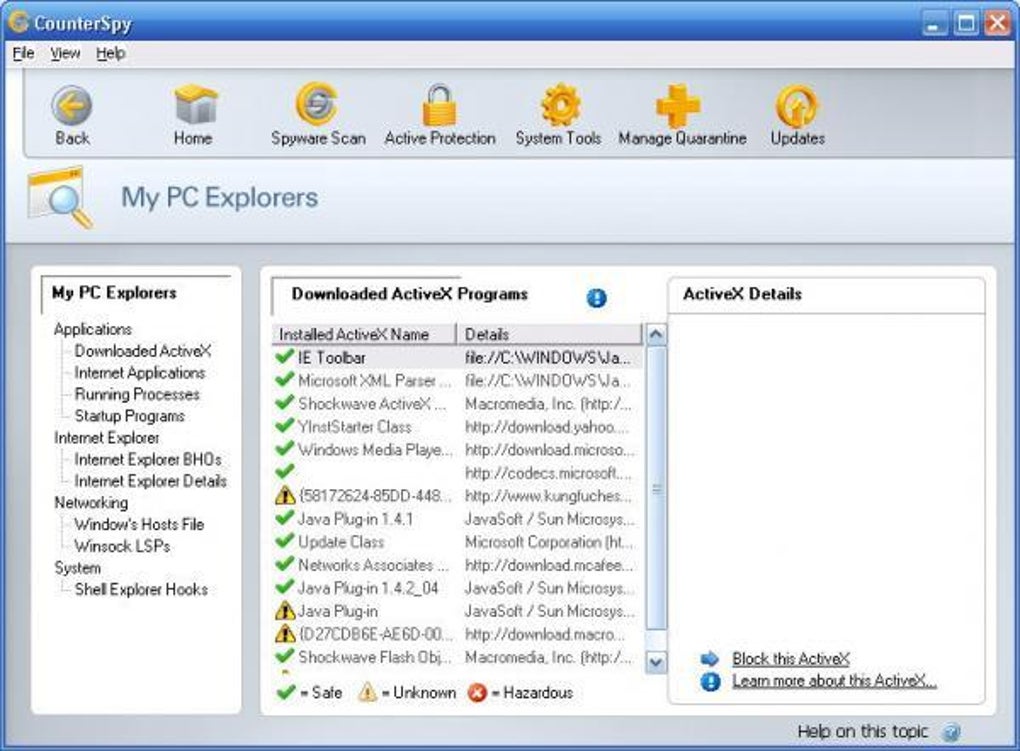Image resolution: width=1020 pixels, height=751 pixels.
Task: Click the green check beside IE Toolbar
Action: pyautogui.click(x=285, y=357)
